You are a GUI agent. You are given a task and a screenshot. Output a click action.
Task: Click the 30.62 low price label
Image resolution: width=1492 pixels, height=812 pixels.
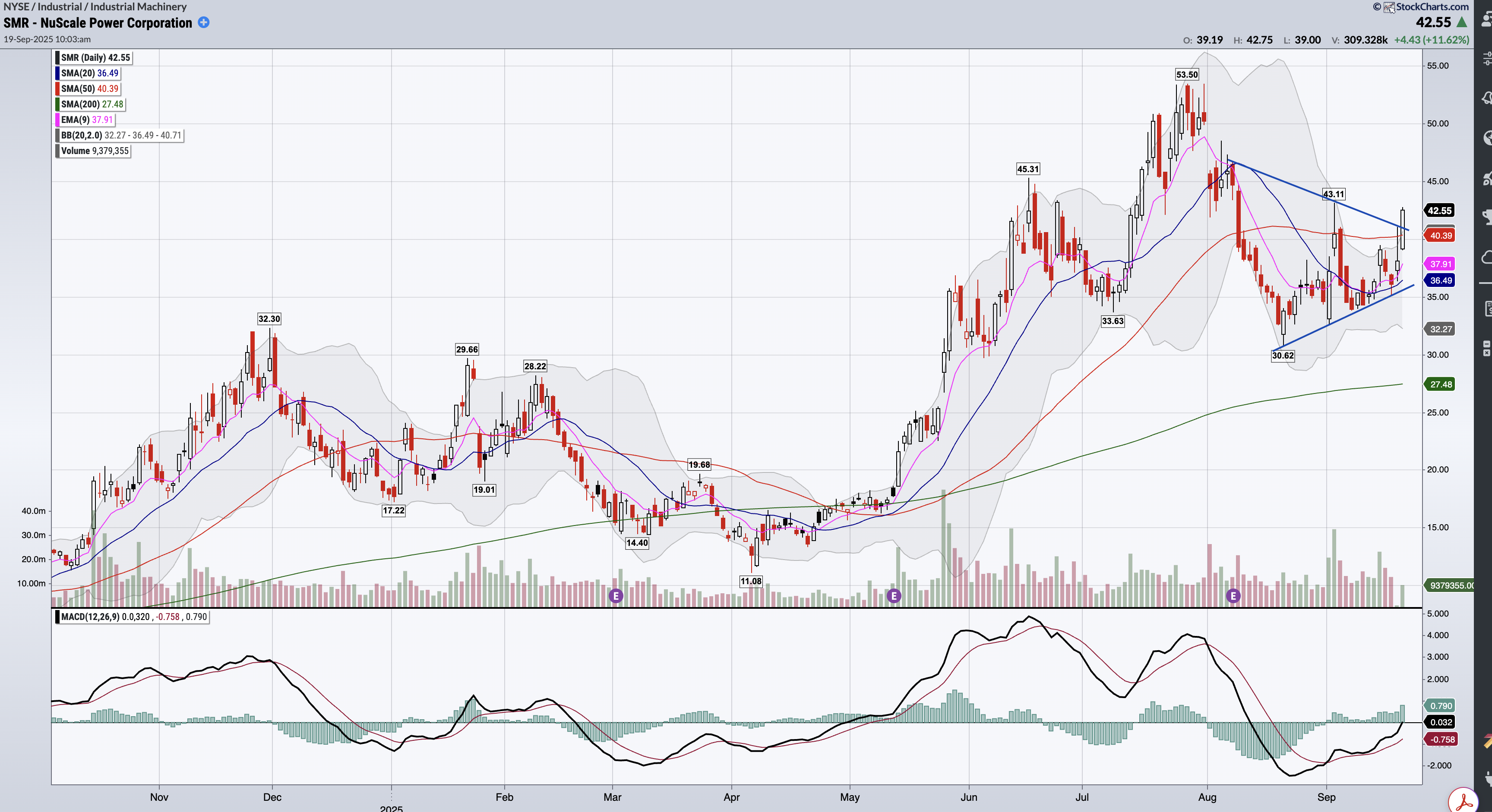click(1283, 356)
